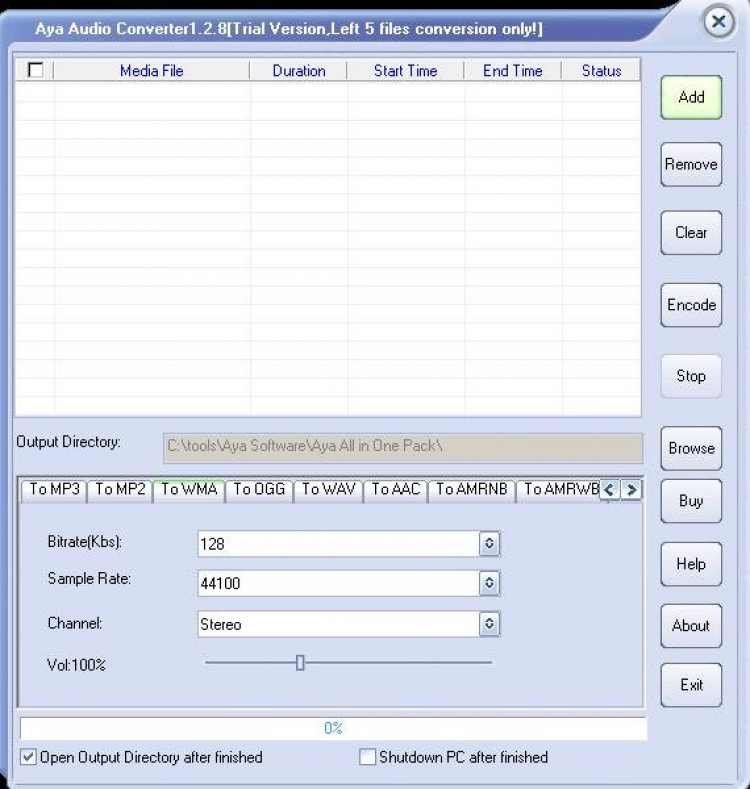Click the Output Directory path field
This screenshot has width=750, height=789.
(403, 447)
